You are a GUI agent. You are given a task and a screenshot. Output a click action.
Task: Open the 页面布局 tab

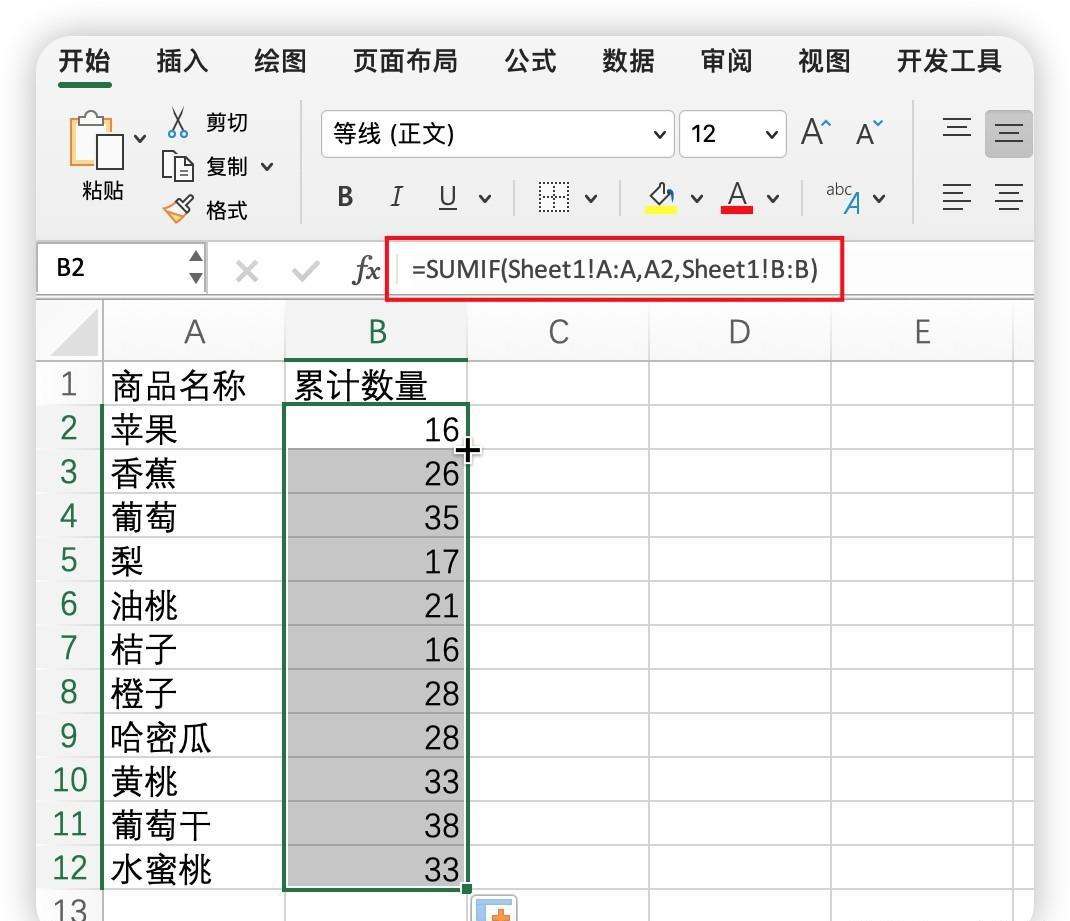[405, 61]
